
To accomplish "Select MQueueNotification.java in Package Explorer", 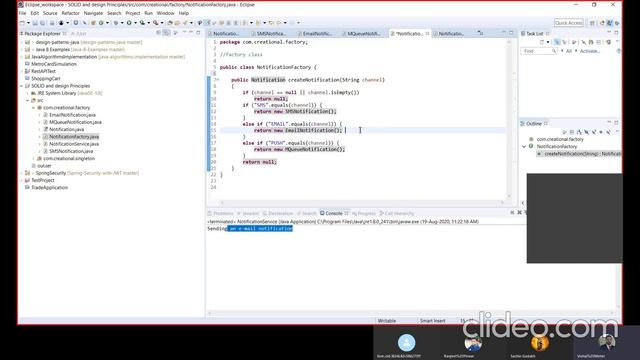I will 75,122.
